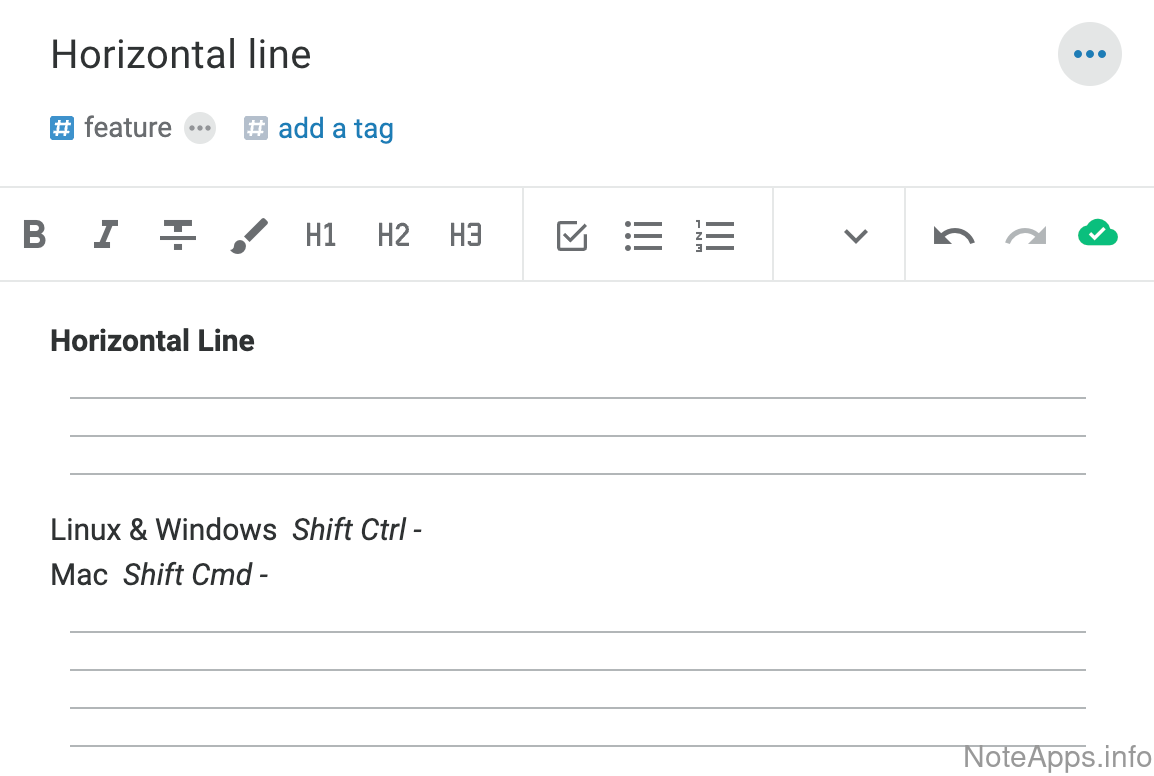The height and width of the screenshot is (776, 1154).
Task: Open the 'feature' tag
Action: click(x=127, y=128)
